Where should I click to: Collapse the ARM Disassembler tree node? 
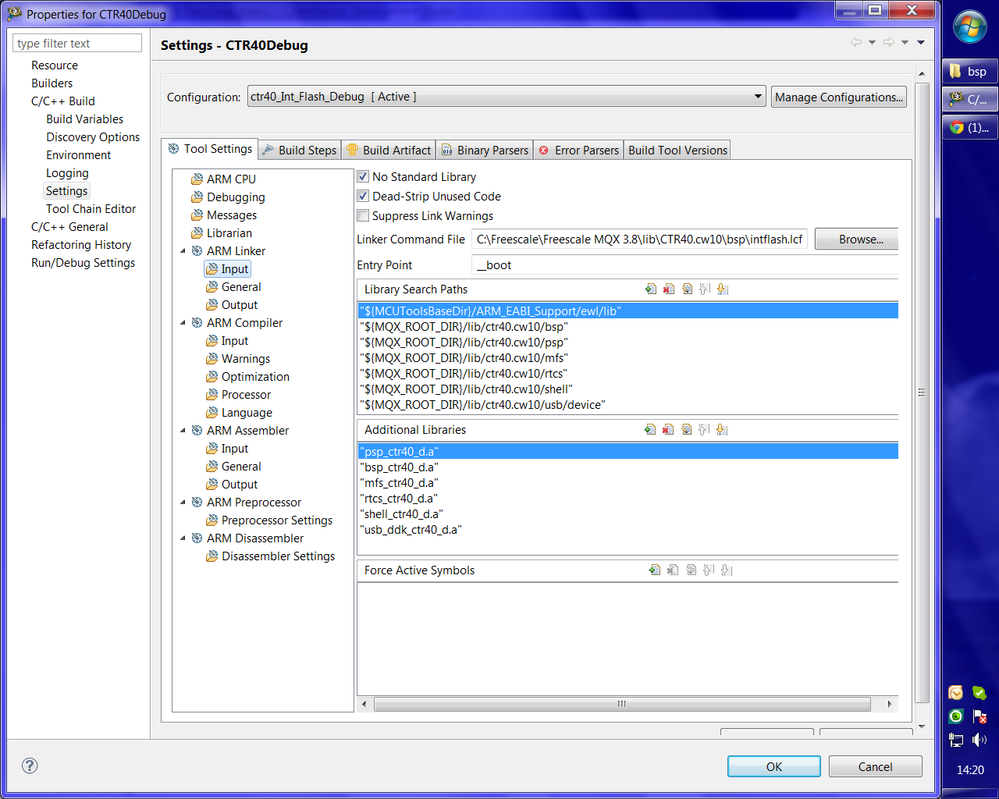(183, 538)
